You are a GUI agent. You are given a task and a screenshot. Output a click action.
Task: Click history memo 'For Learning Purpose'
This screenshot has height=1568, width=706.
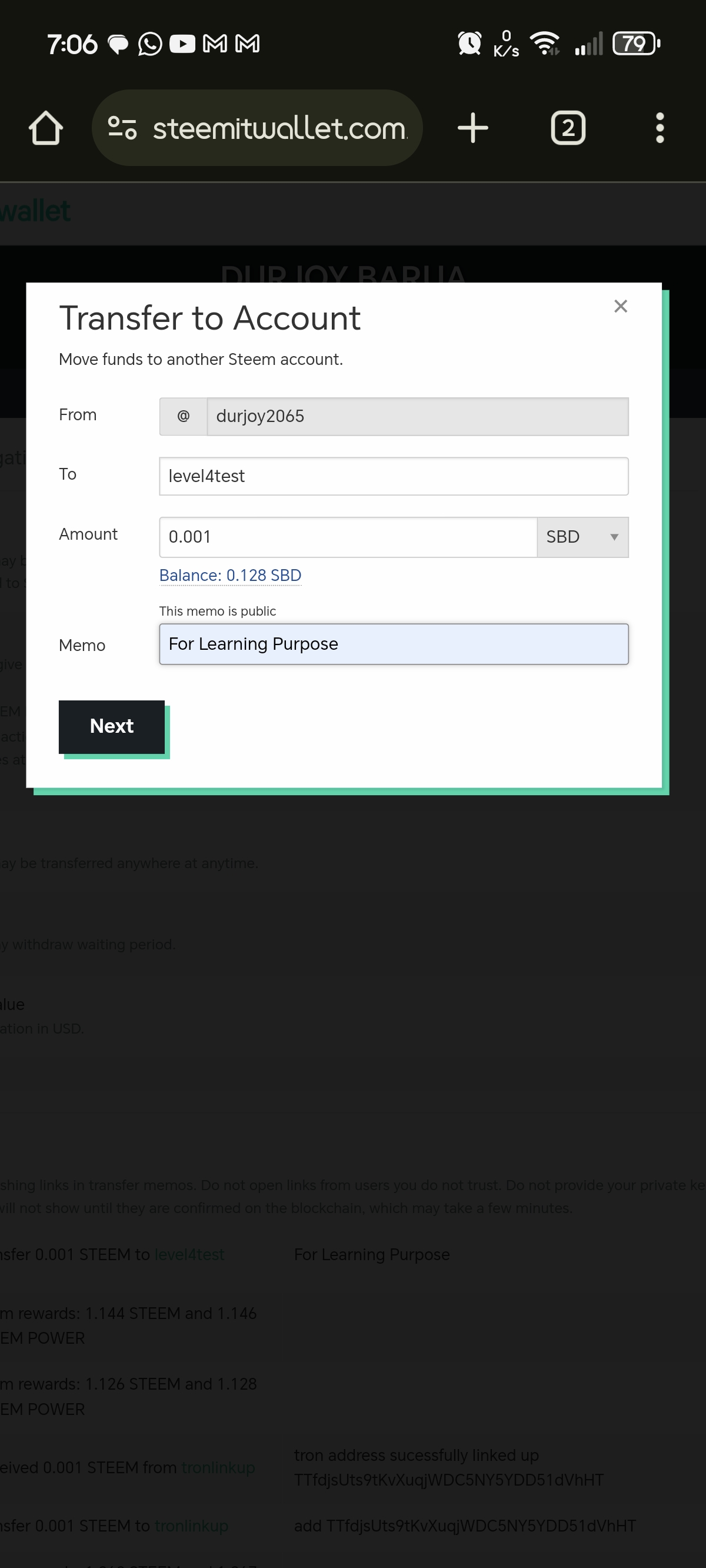tap(372, 1254)
